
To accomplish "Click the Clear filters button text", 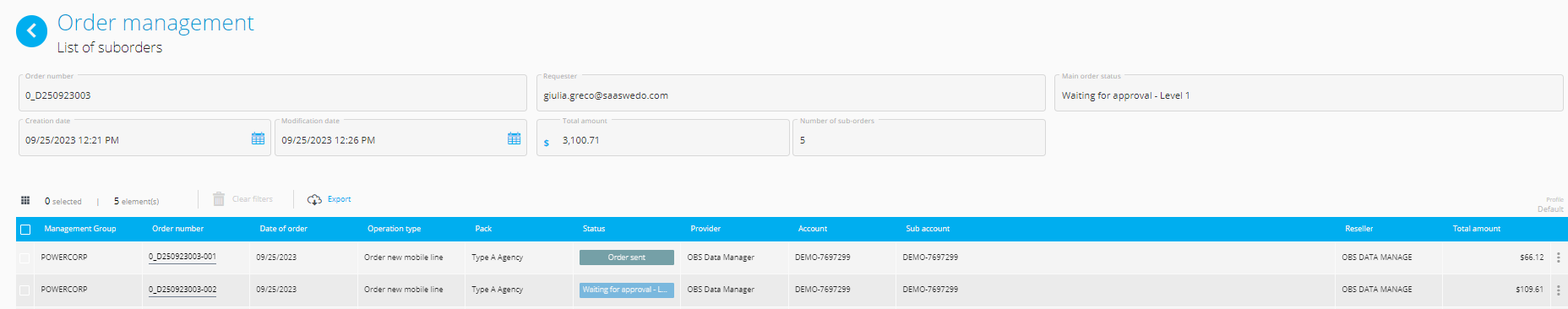I will [253, 199].
